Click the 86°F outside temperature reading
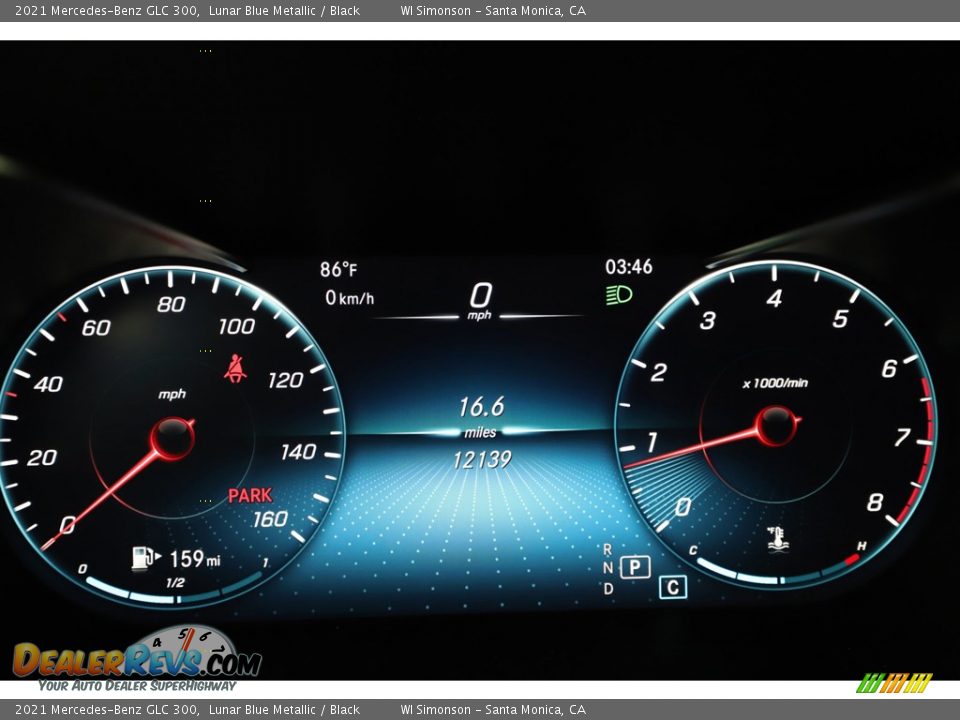Image resolution: width=960 pixels, height=720 pixels. [339, 269]
